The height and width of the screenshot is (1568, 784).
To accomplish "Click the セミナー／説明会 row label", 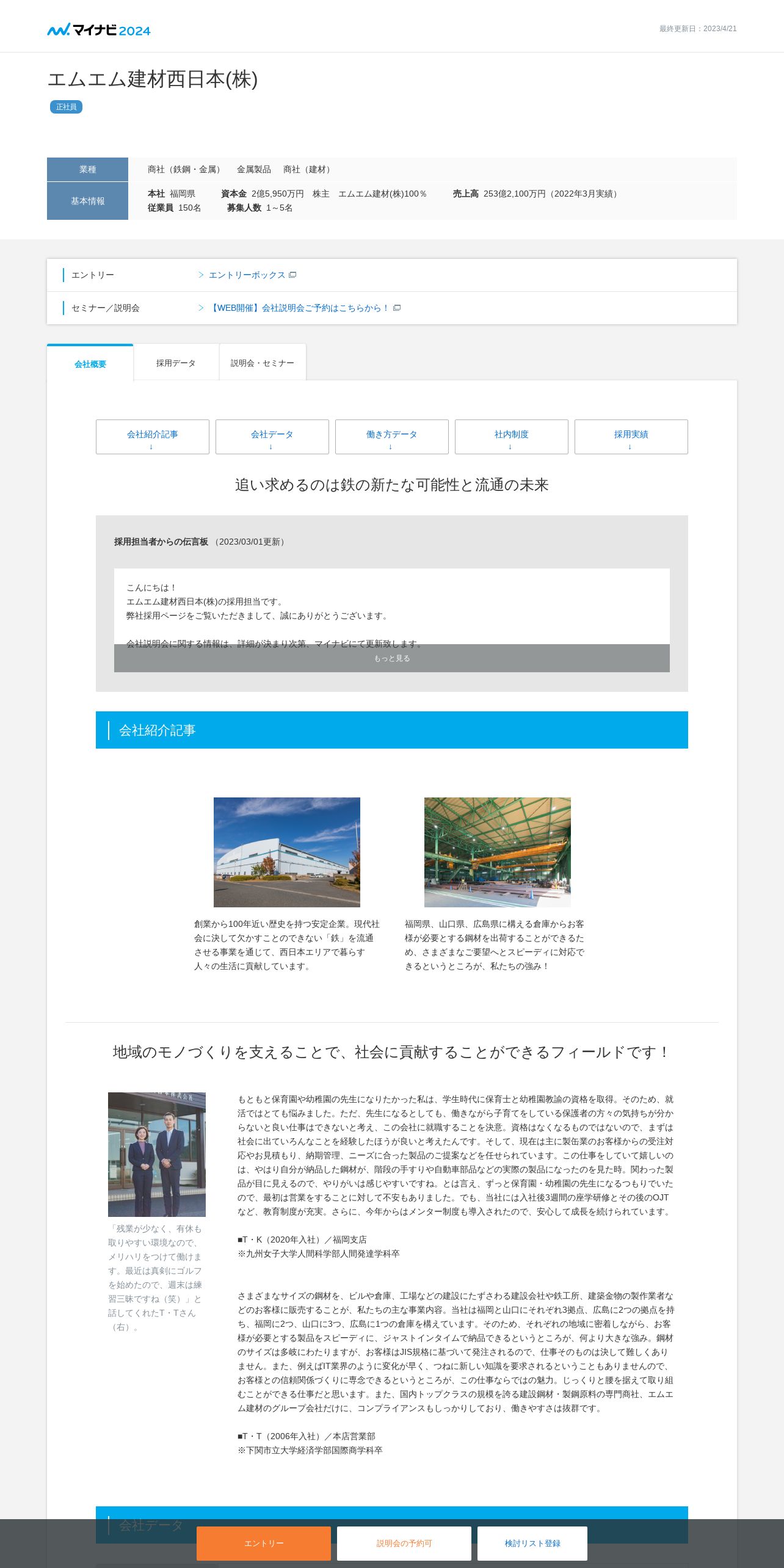I will (106, 308).
